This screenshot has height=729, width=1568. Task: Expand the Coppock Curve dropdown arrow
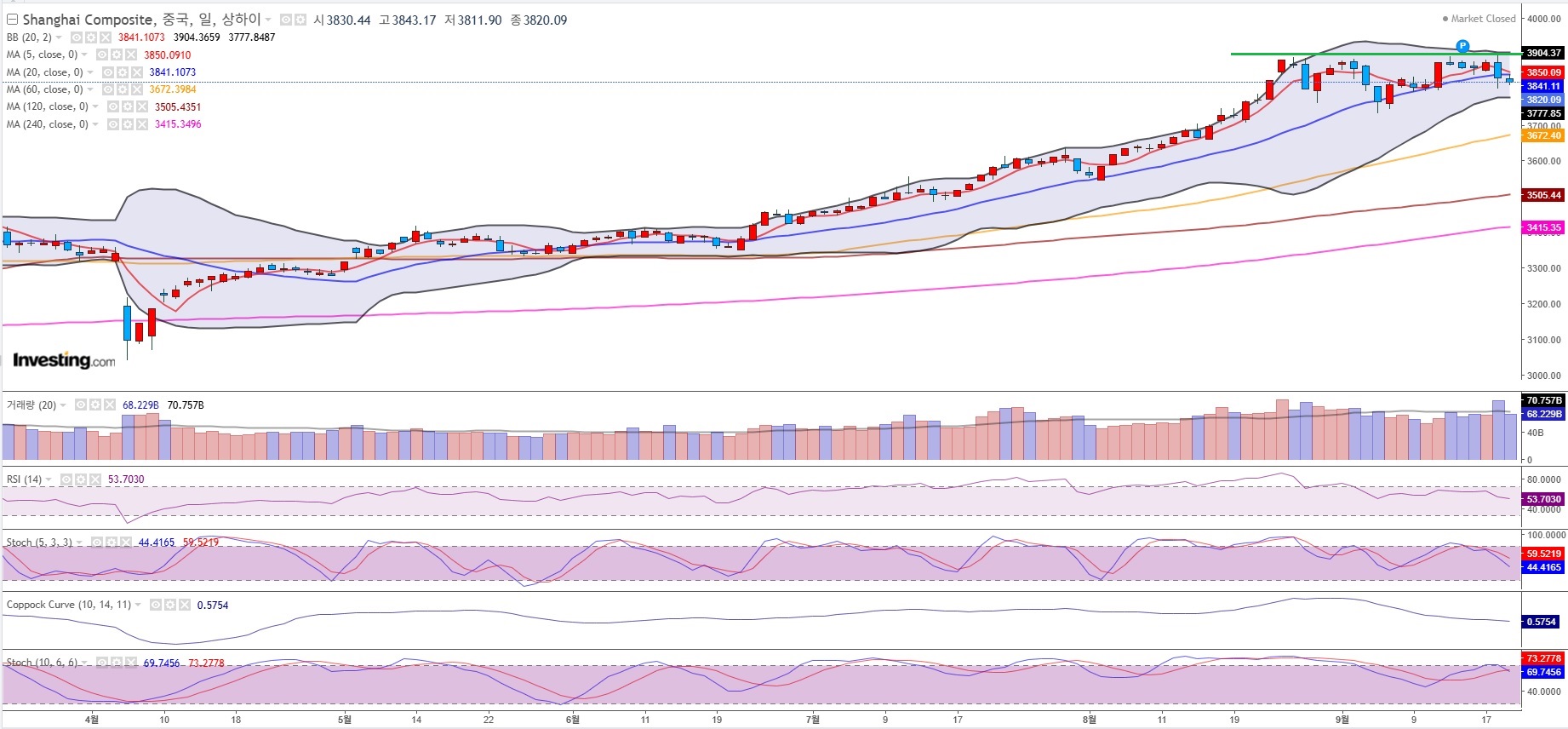click(138, 605)
